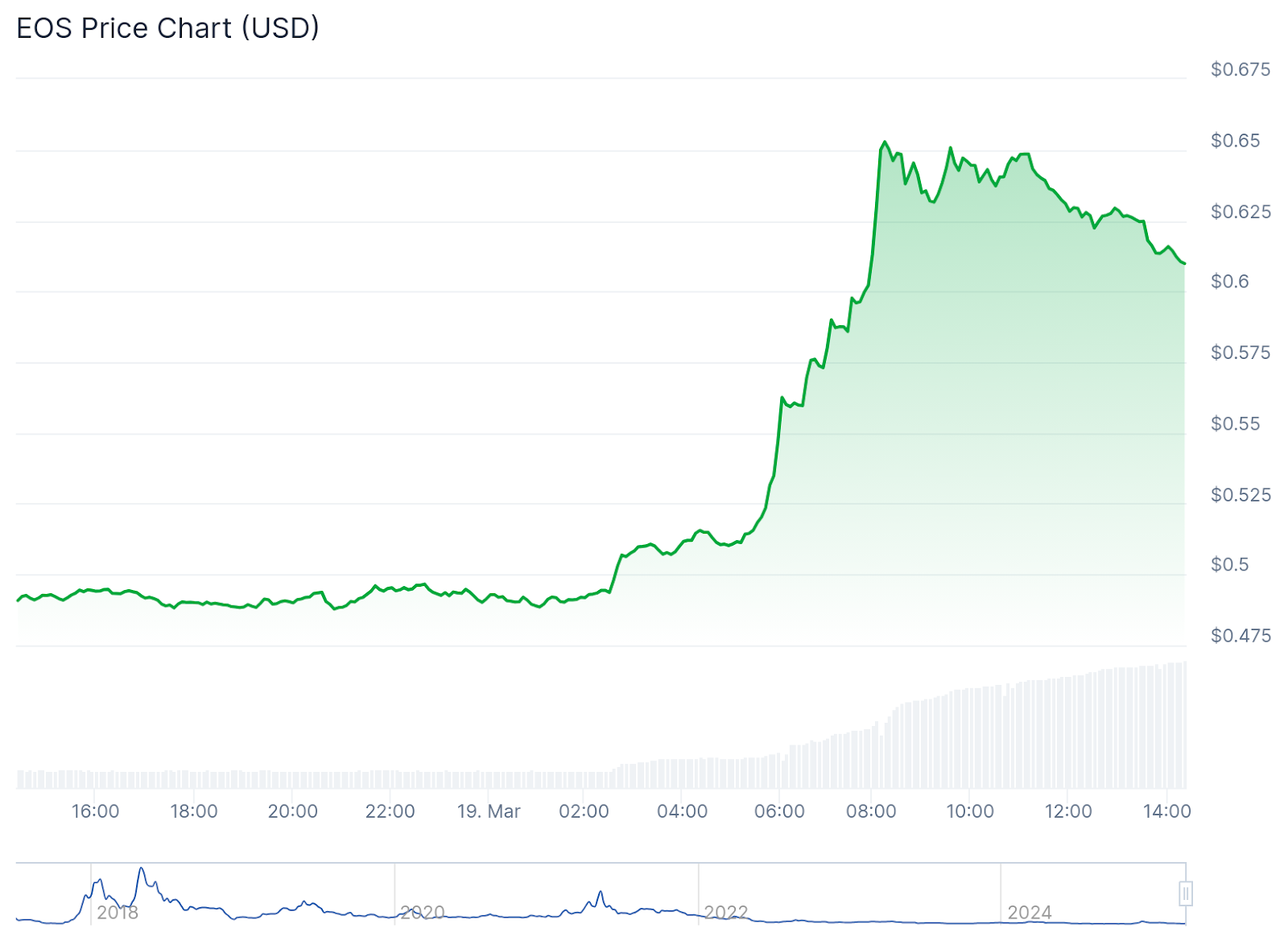Click the 2020 label in the navigator
This screenshot has height=949, width=1288.
[x=423, y=913]
